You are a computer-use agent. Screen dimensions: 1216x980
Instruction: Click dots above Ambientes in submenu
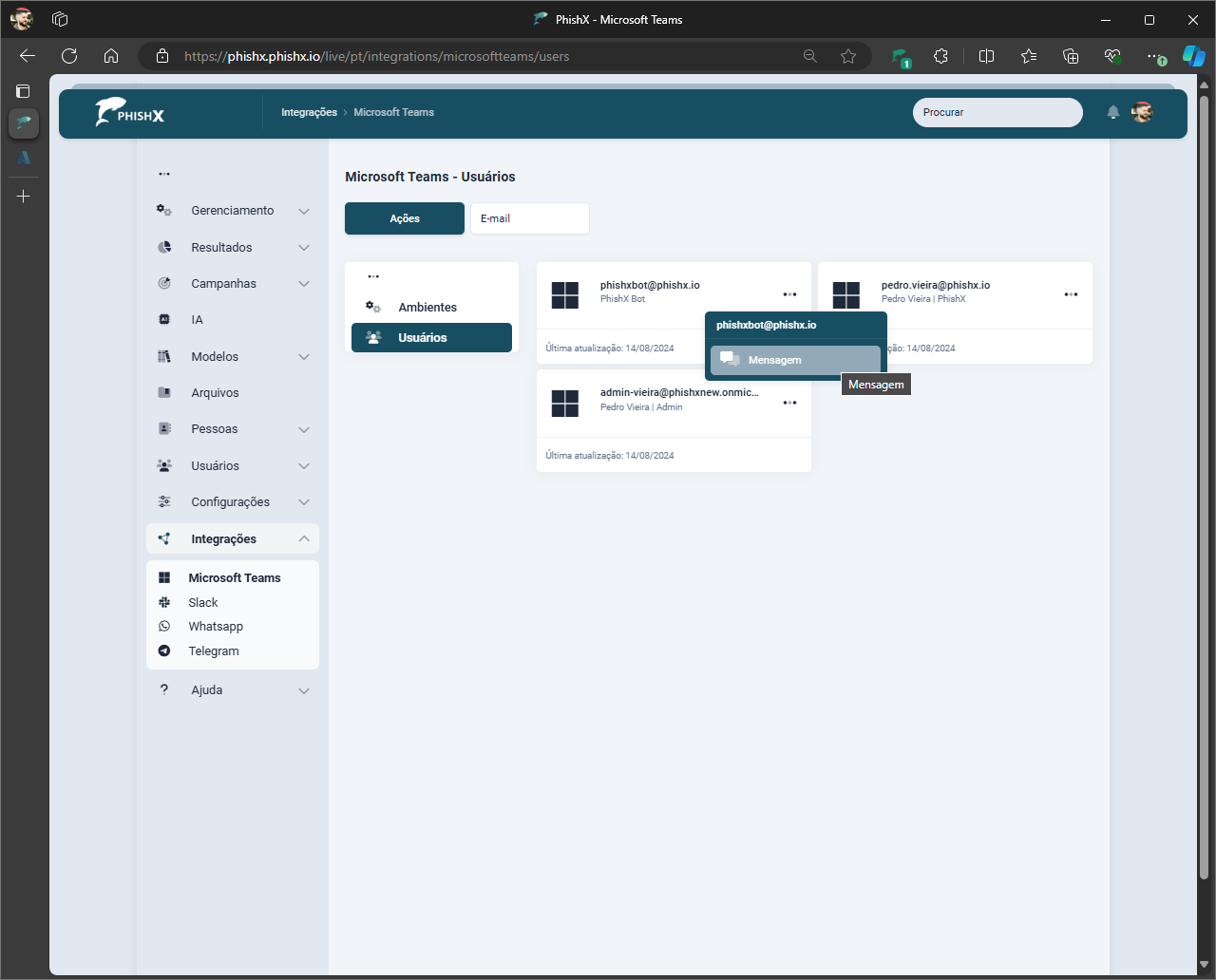[x=373, y=276]
